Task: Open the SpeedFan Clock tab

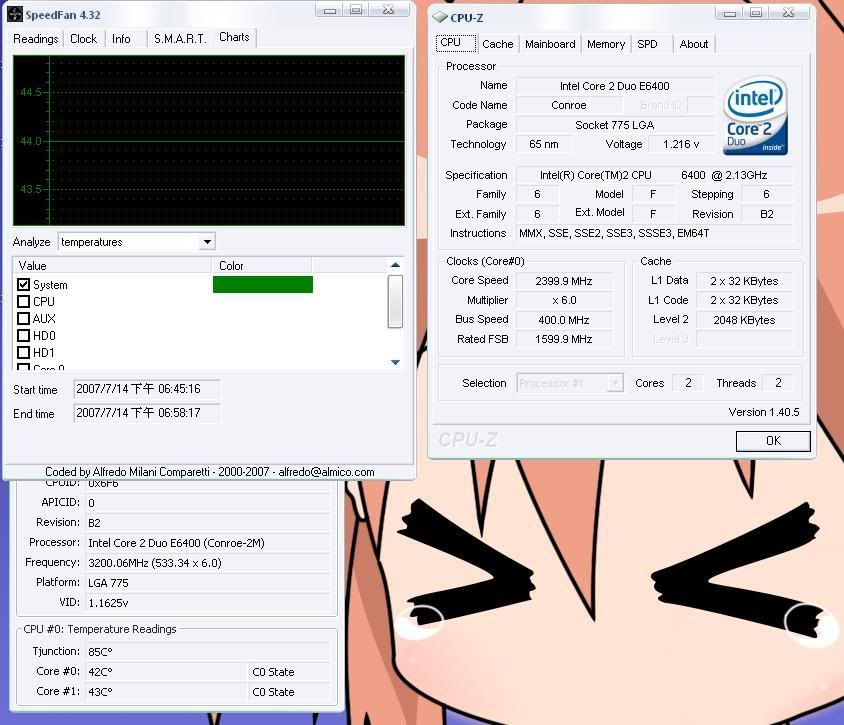Action: click(x=83, y=39)
